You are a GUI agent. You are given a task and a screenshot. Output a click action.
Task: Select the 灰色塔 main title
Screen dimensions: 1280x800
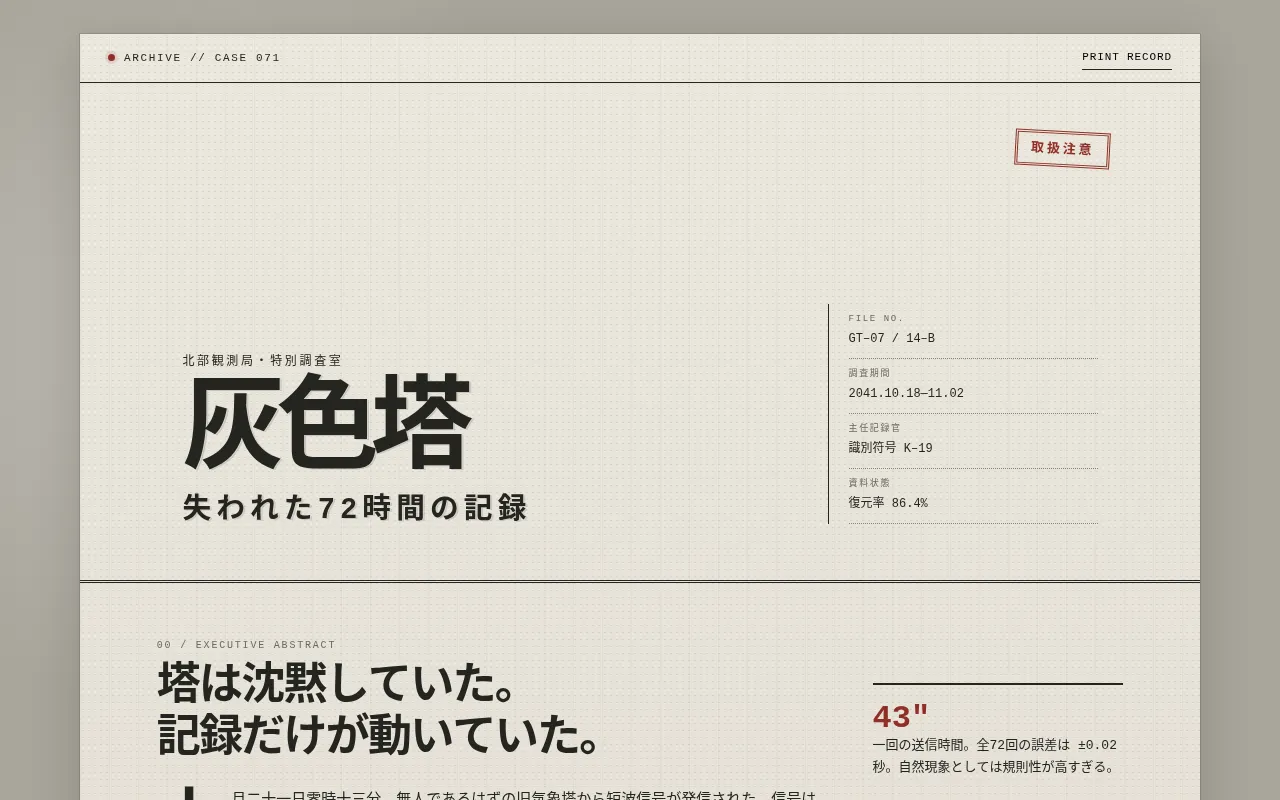pyautogui.click(x=326, y=424)
